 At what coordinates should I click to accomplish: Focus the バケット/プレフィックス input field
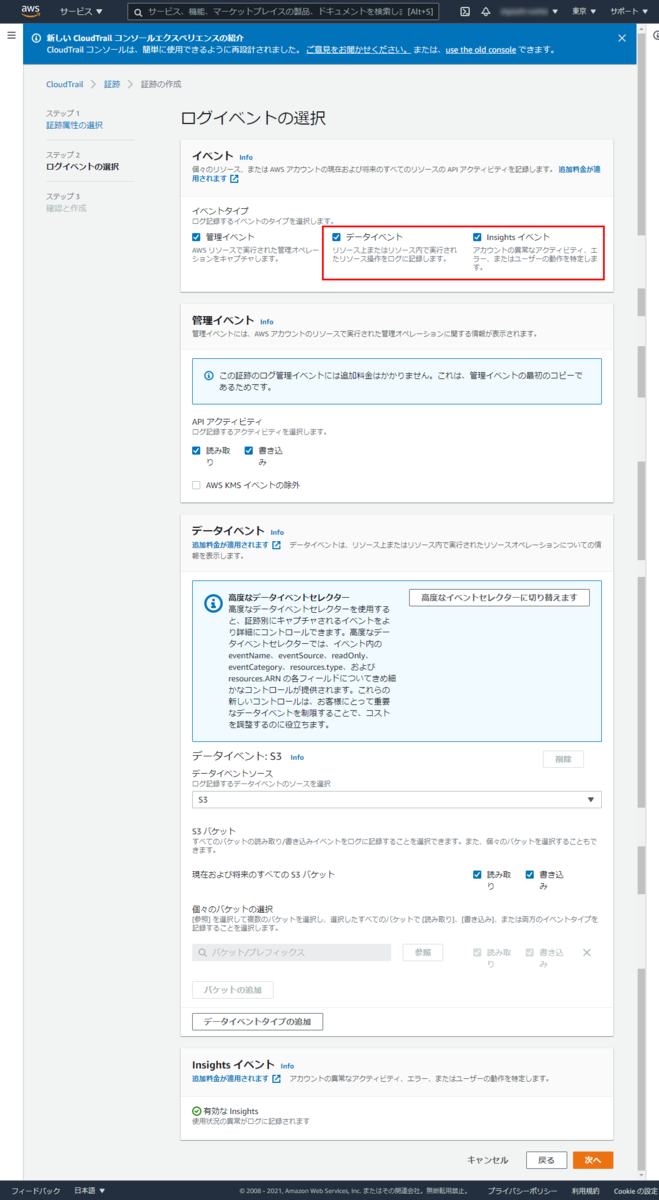click(291, 953)
